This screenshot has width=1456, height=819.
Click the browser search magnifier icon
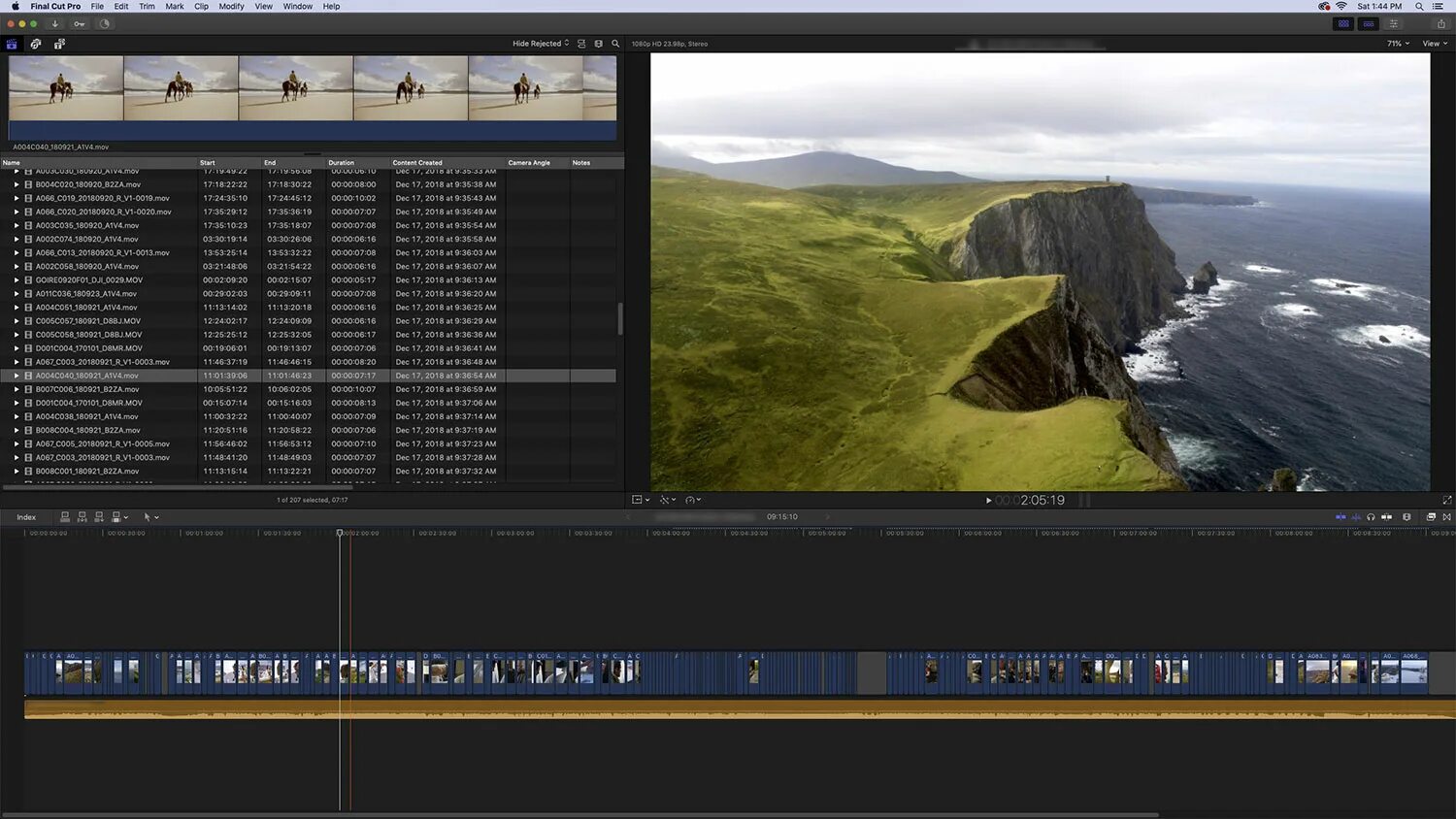[x=615, y=44]
